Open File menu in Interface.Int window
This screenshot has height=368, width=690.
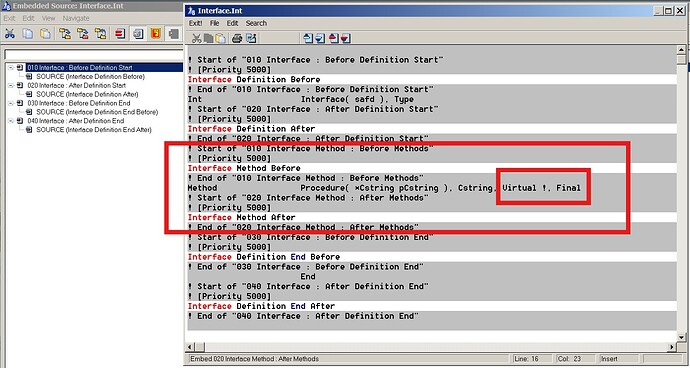(214, 23)
